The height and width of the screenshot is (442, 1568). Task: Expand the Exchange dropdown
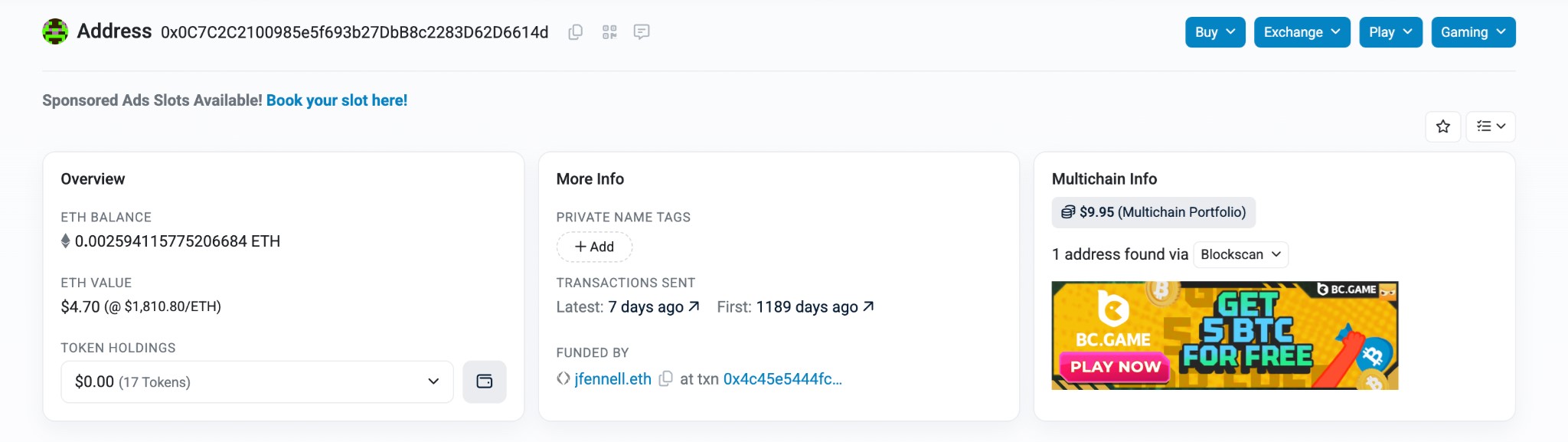pos(1302,32)
